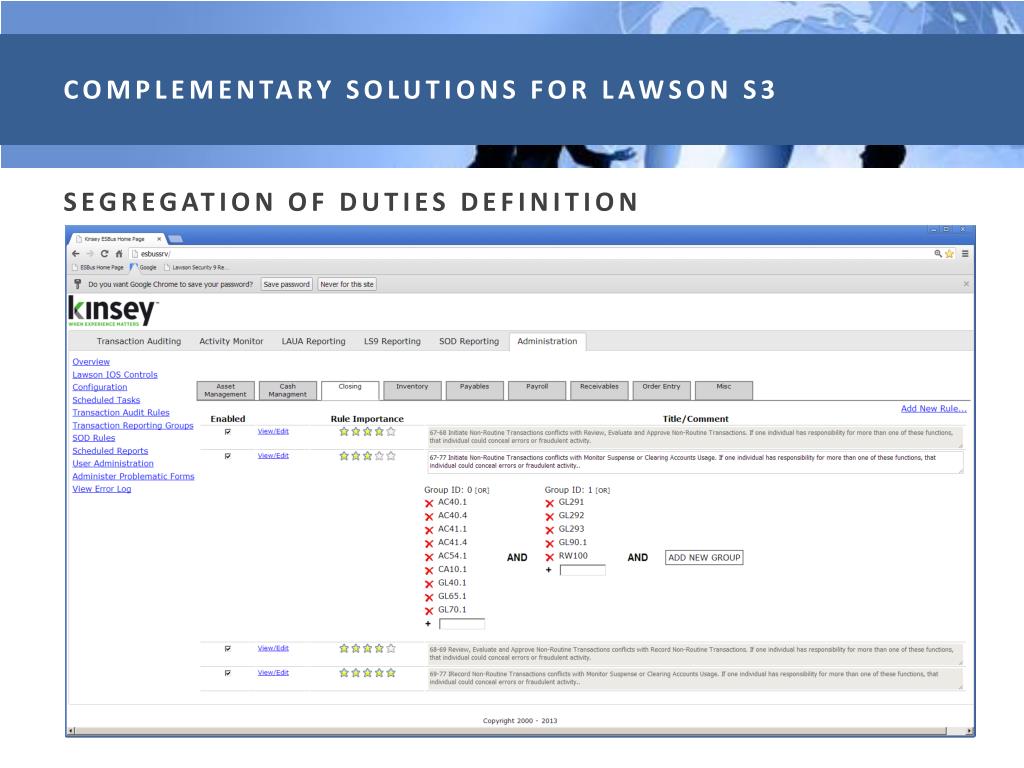Remove GL291 from Group 1

point(549,503)
